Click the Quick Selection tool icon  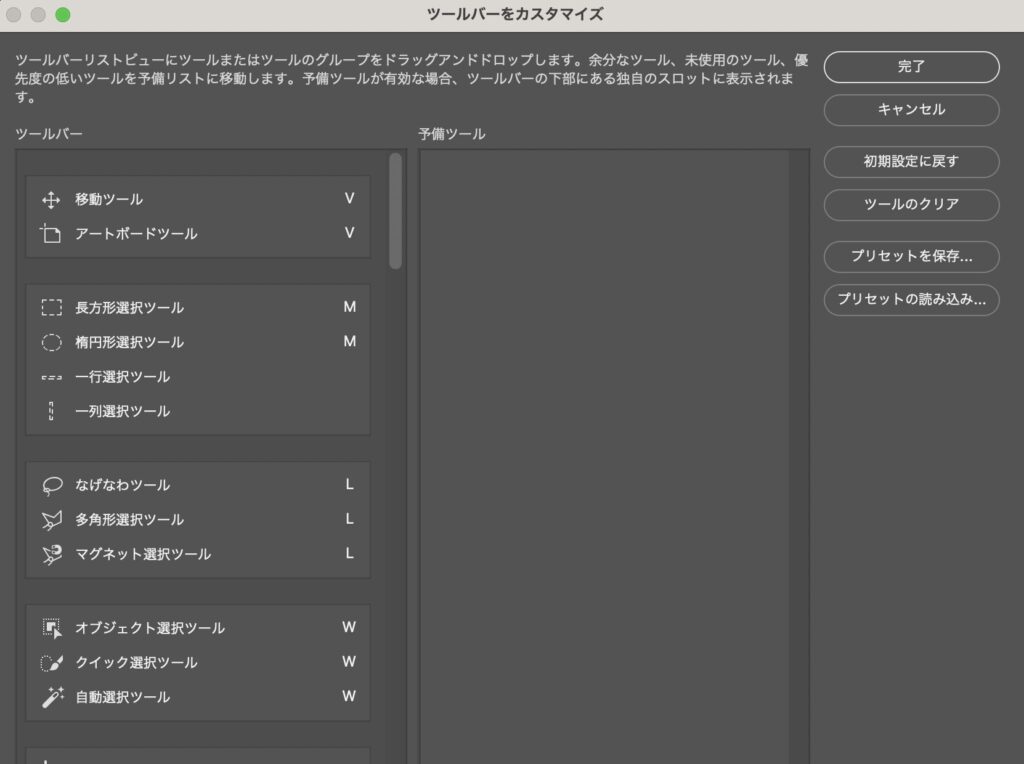51,662
